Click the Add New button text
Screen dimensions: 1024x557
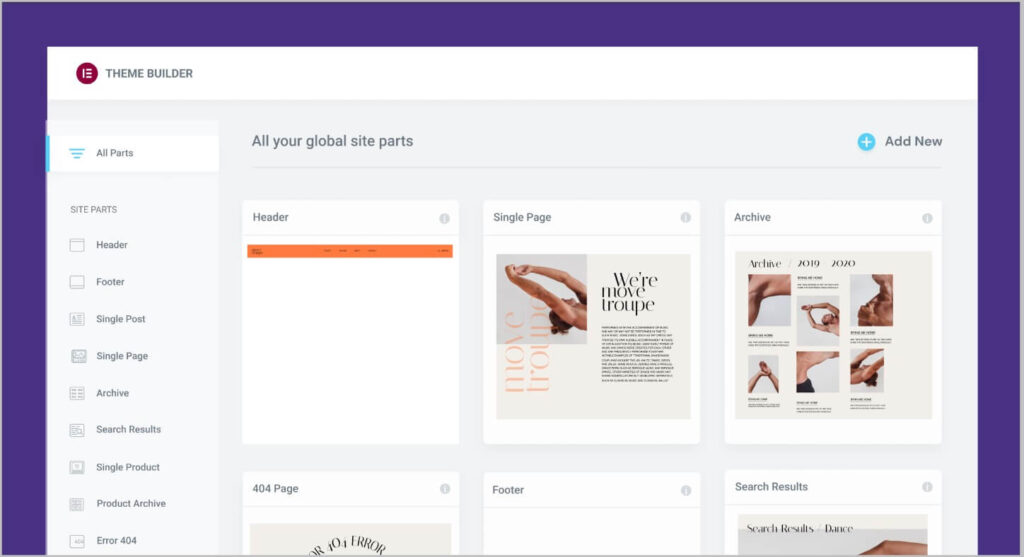pos(913,142)
